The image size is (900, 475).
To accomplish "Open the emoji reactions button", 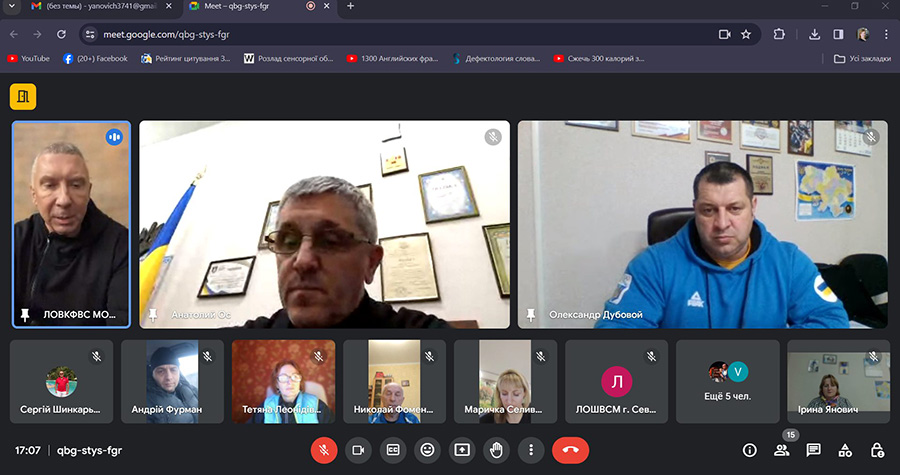I will (427, 450).
